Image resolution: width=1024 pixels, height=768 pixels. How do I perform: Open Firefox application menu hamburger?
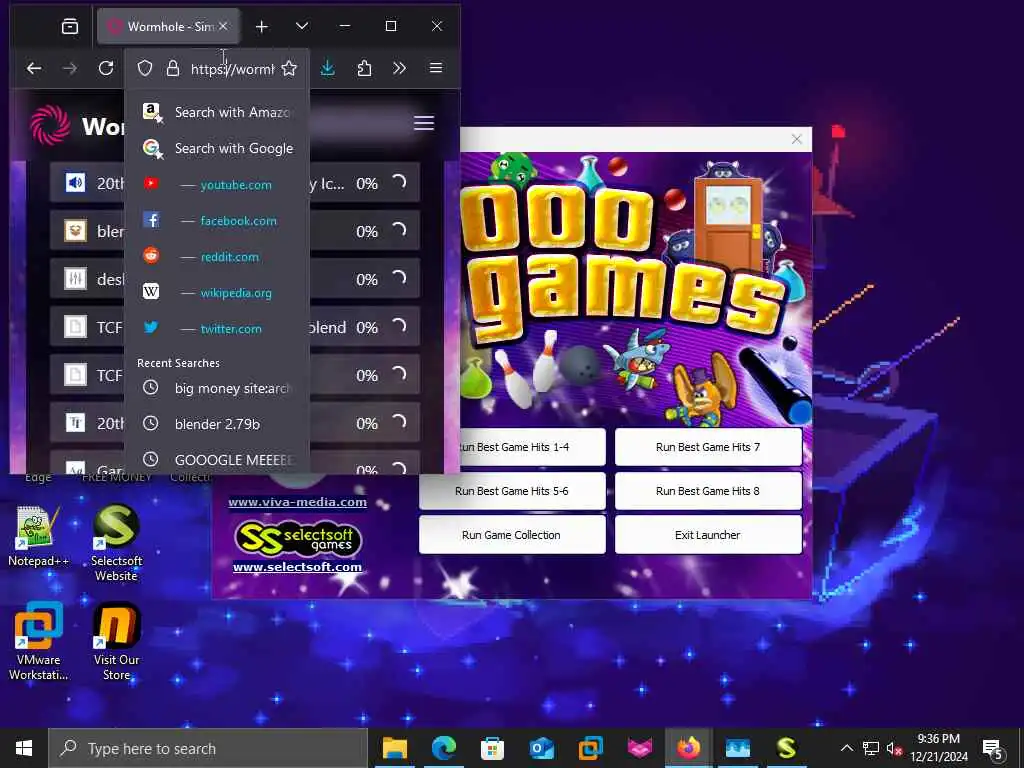pyautogui.click(x=436, y=68)
